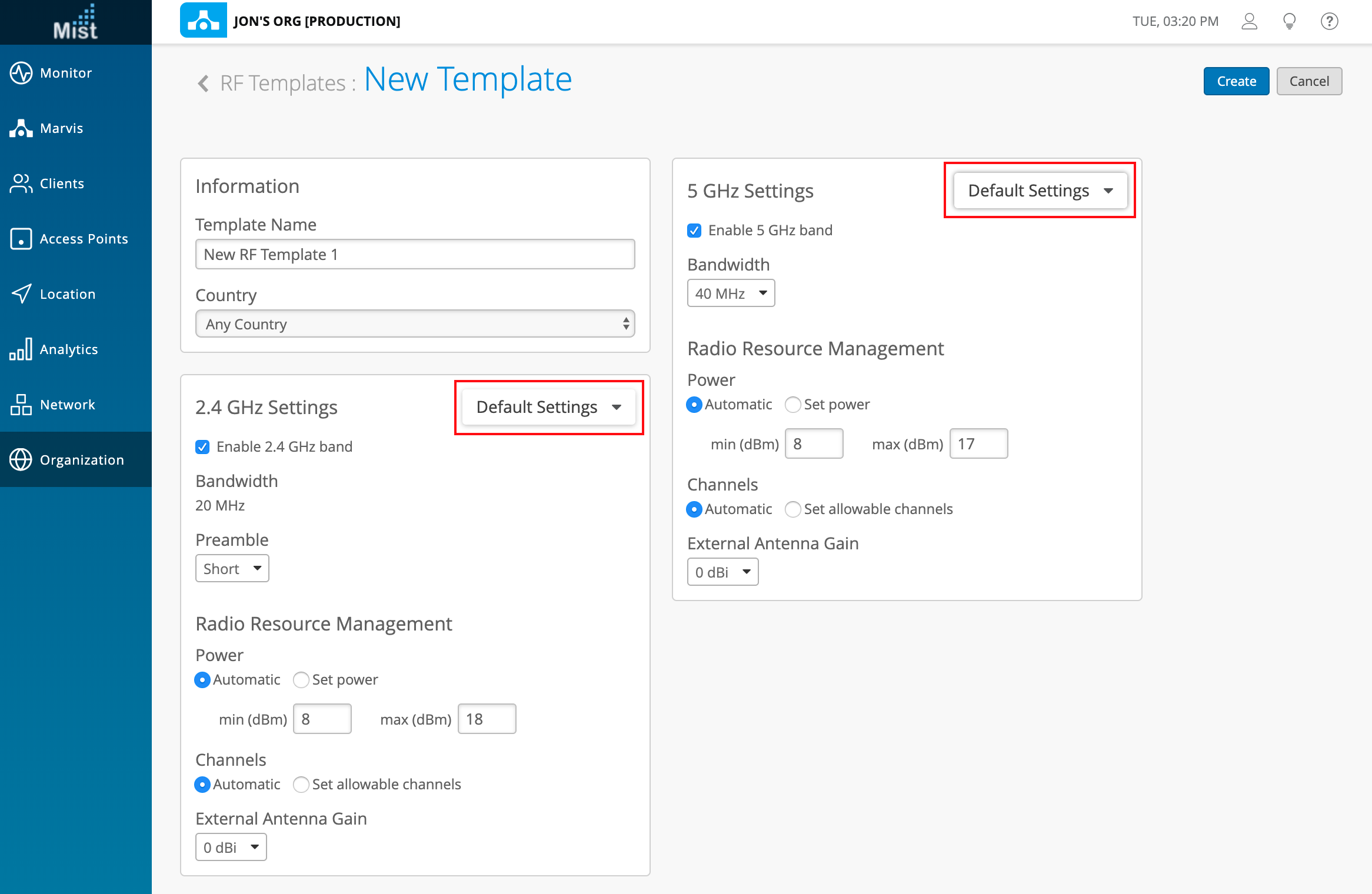Open 5 GHz Default Settings dropdown

click(1040, 191)
